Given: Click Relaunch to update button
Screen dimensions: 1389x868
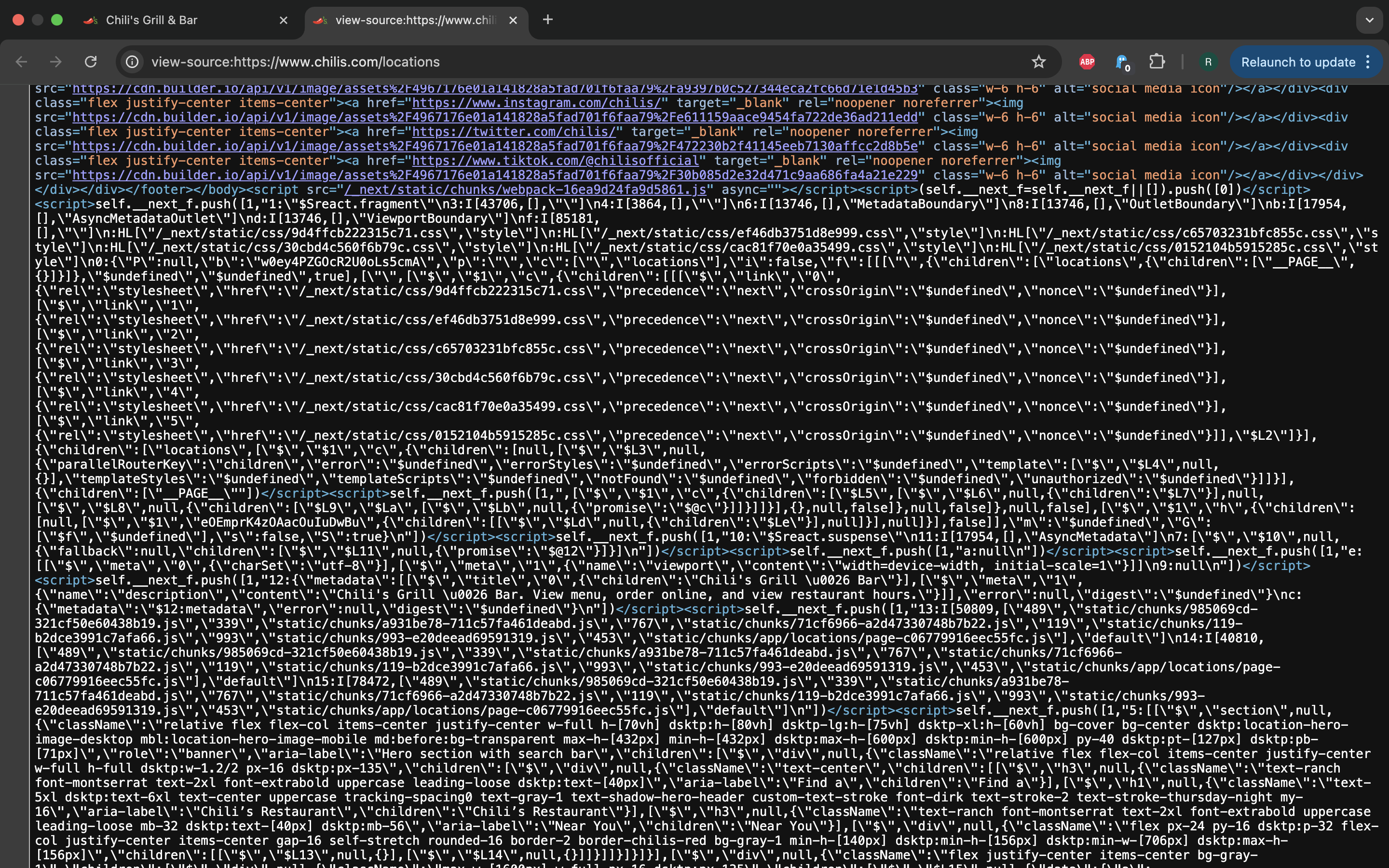Looking at the screenshot, I should tap(1298, 62).
